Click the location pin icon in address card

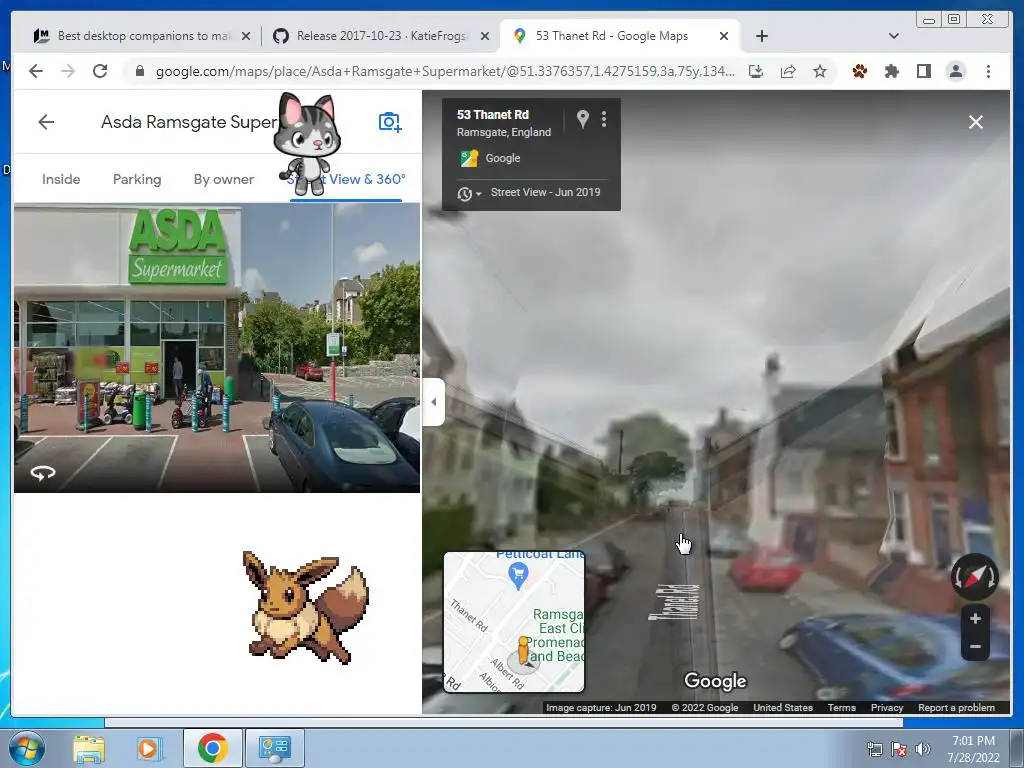[583, 119]
